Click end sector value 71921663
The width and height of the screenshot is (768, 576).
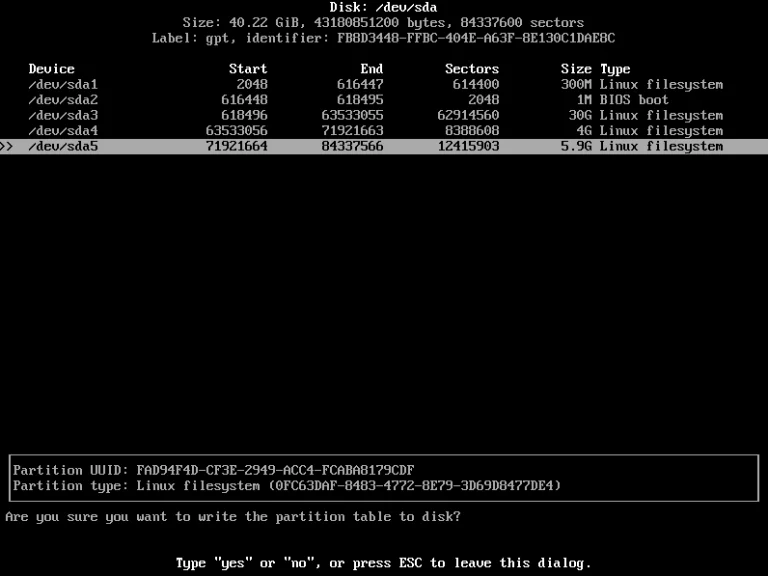pos(352,131)
